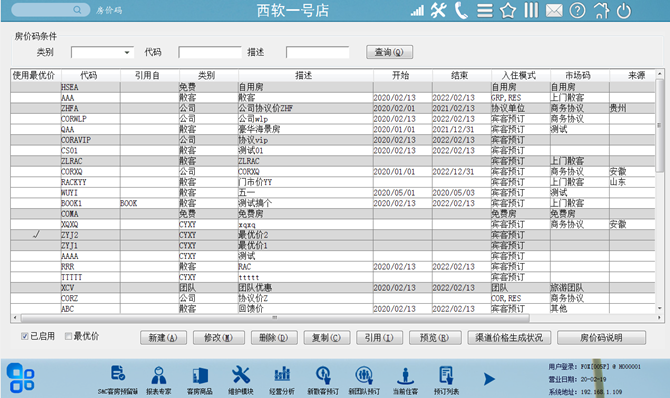The image size is (670, 398).
Task: Click the vertical scrollbar thumb
Action: click(659, 126)
